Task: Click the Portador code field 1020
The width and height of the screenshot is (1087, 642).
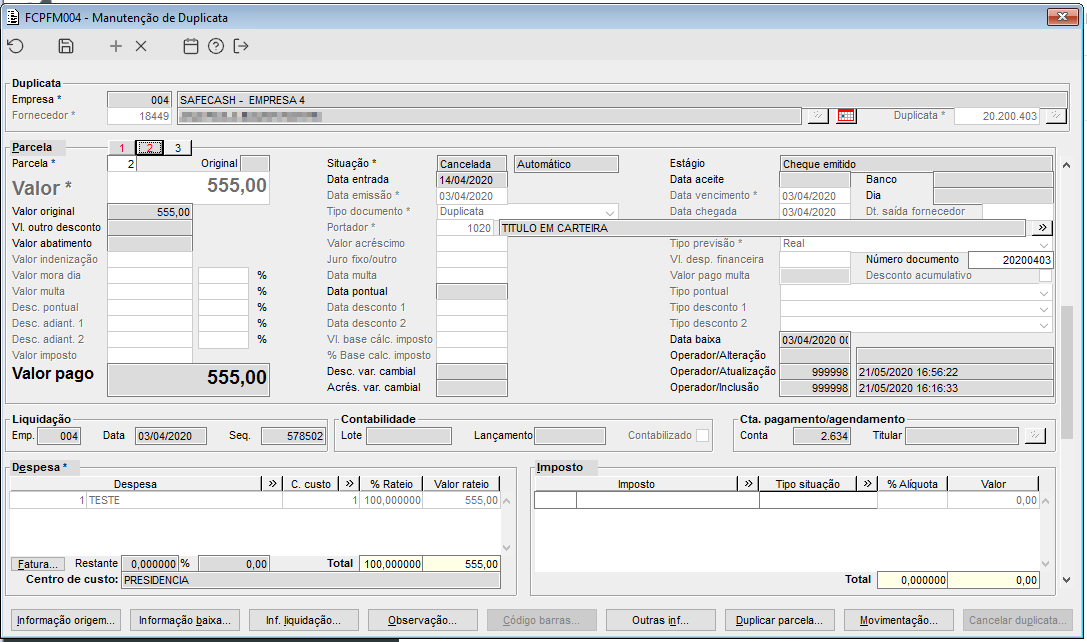Action: (x=465, y=228)
